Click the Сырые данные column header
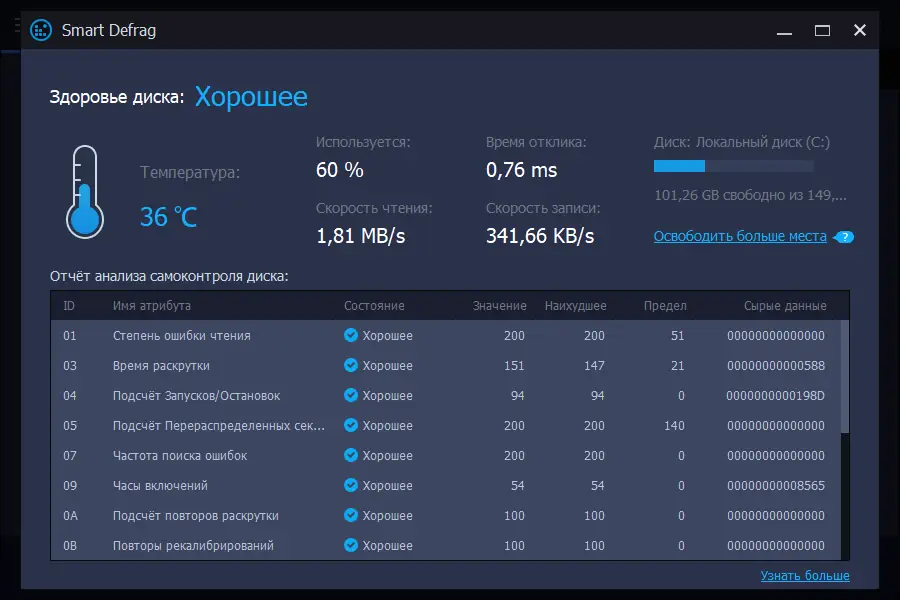The image size is (900, 600). (x=785, y=306)
